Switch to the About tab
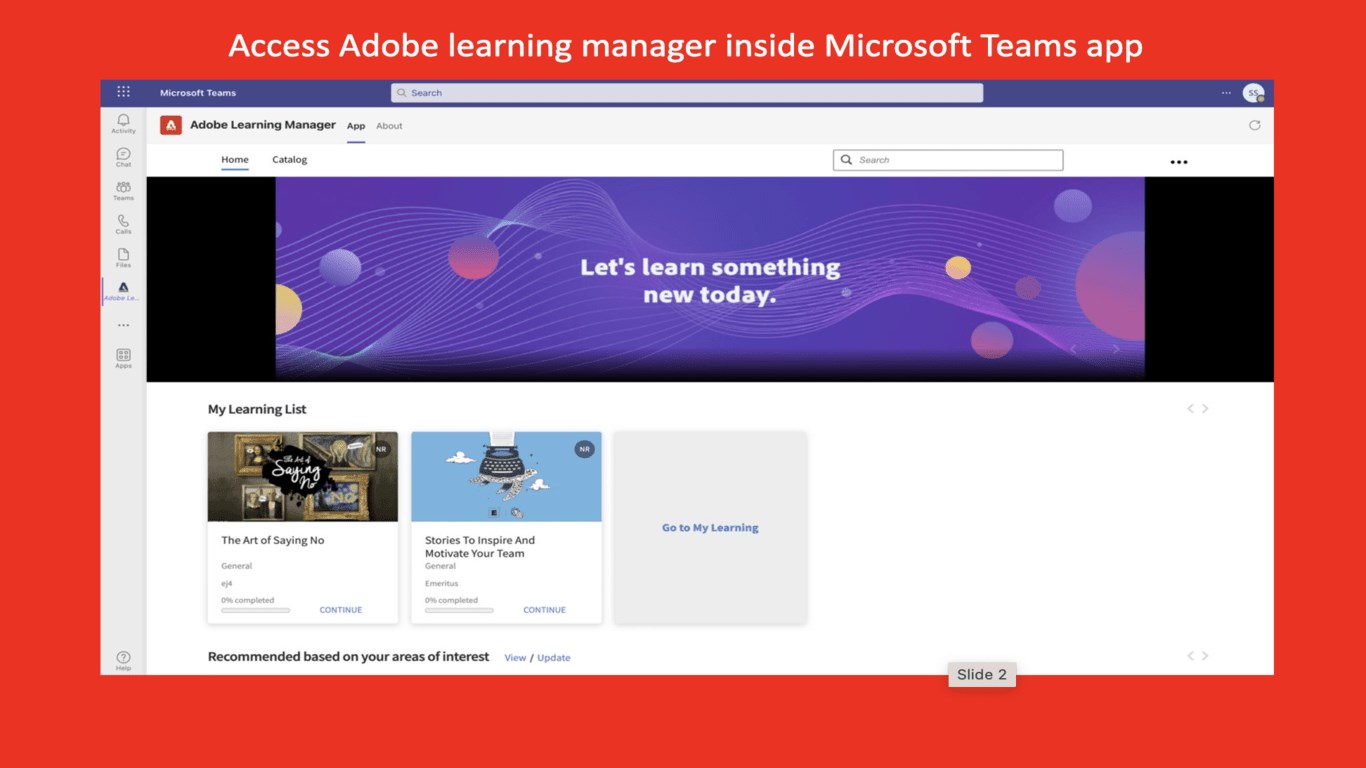The width and height of the screenshot is (1366, 768). [389, 126]
